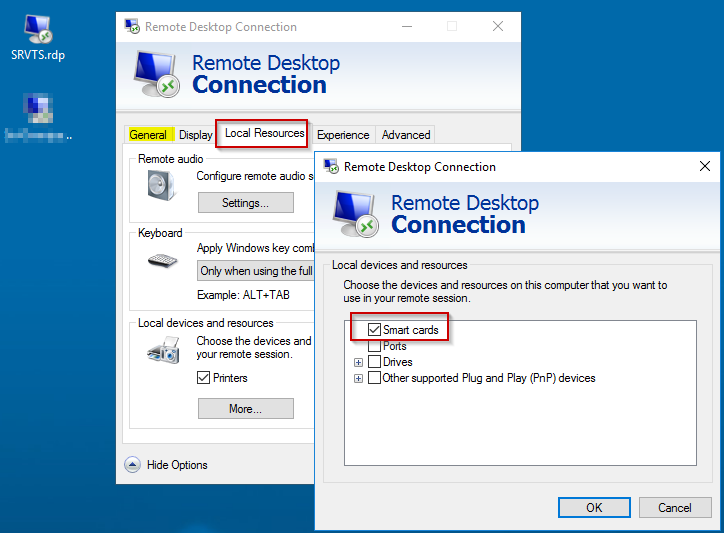Click the printer and devices icon
This screenshot has width=724, height=533.
click(163, 351)
